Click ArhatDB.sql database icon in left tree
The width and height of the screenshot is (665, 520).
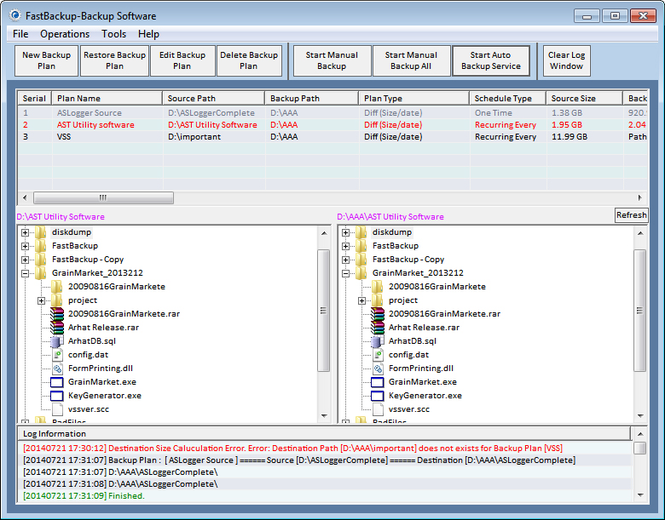point(56,341)
